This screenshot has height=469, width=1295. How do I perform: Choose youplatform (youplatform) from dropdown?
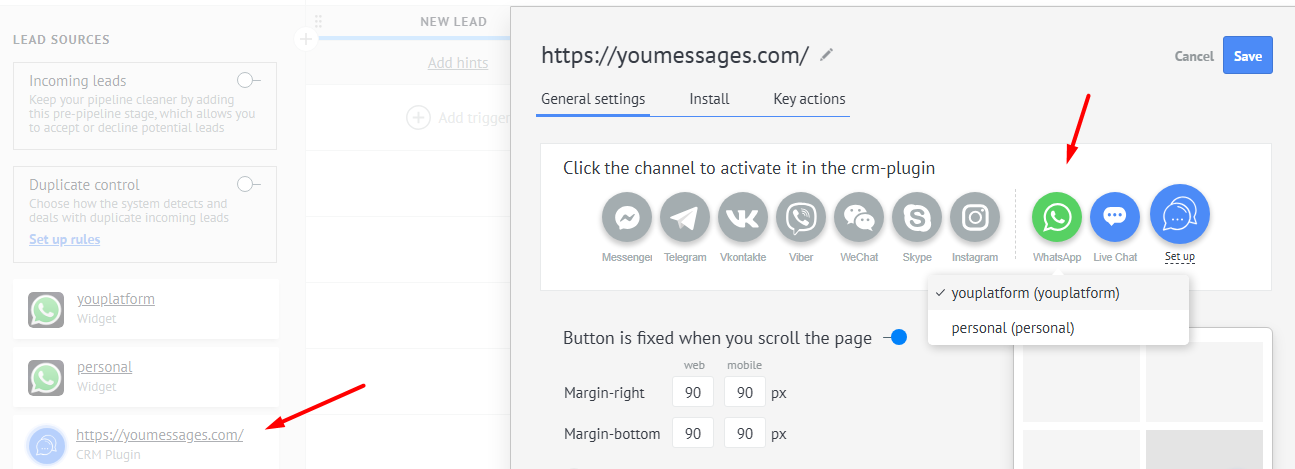click(x=1035, y=293)
